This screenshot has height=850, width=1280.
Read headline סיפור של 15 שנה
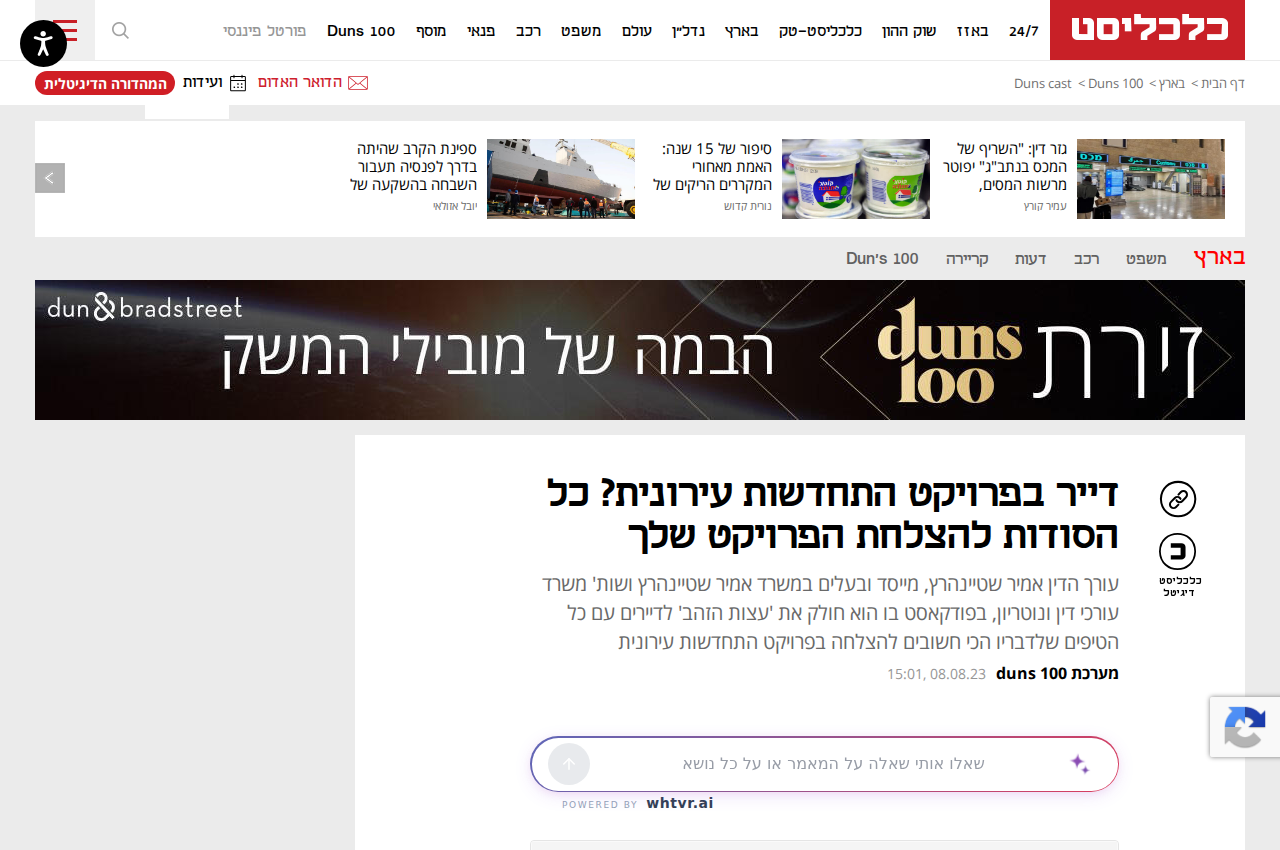click(x=712, y=167)
